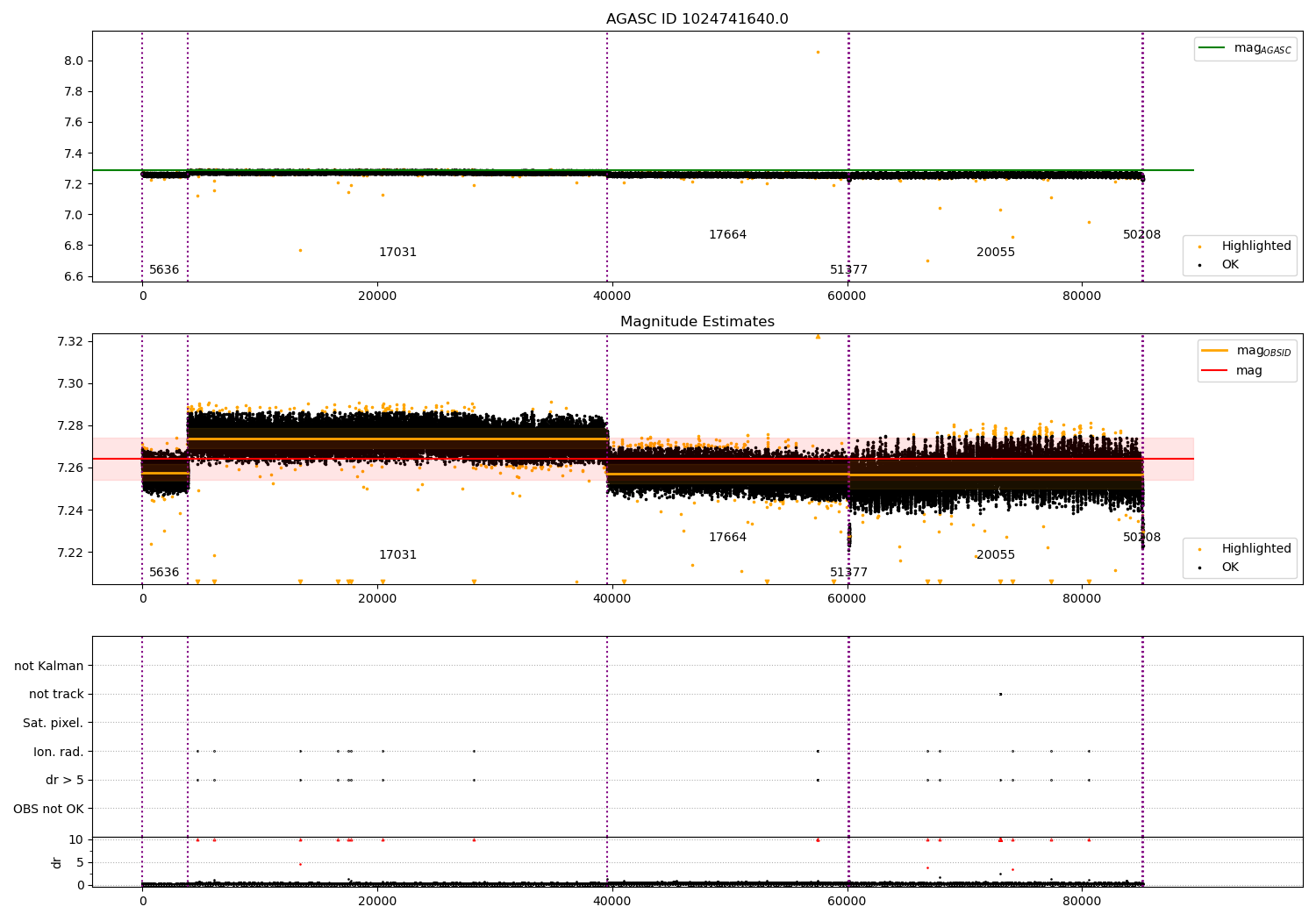Click the 7.6 y-axis tick label
Image resolution: width=1316 pixels, height=921 pixels.
74,123
